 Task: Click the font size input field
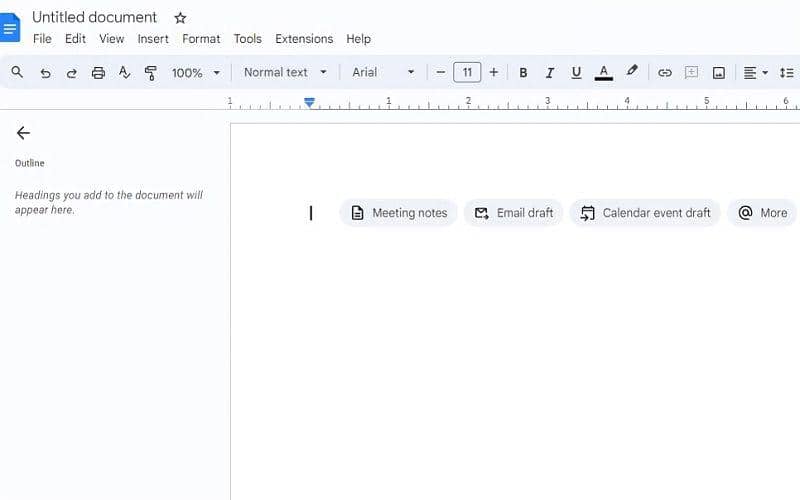tap(467, 72)
